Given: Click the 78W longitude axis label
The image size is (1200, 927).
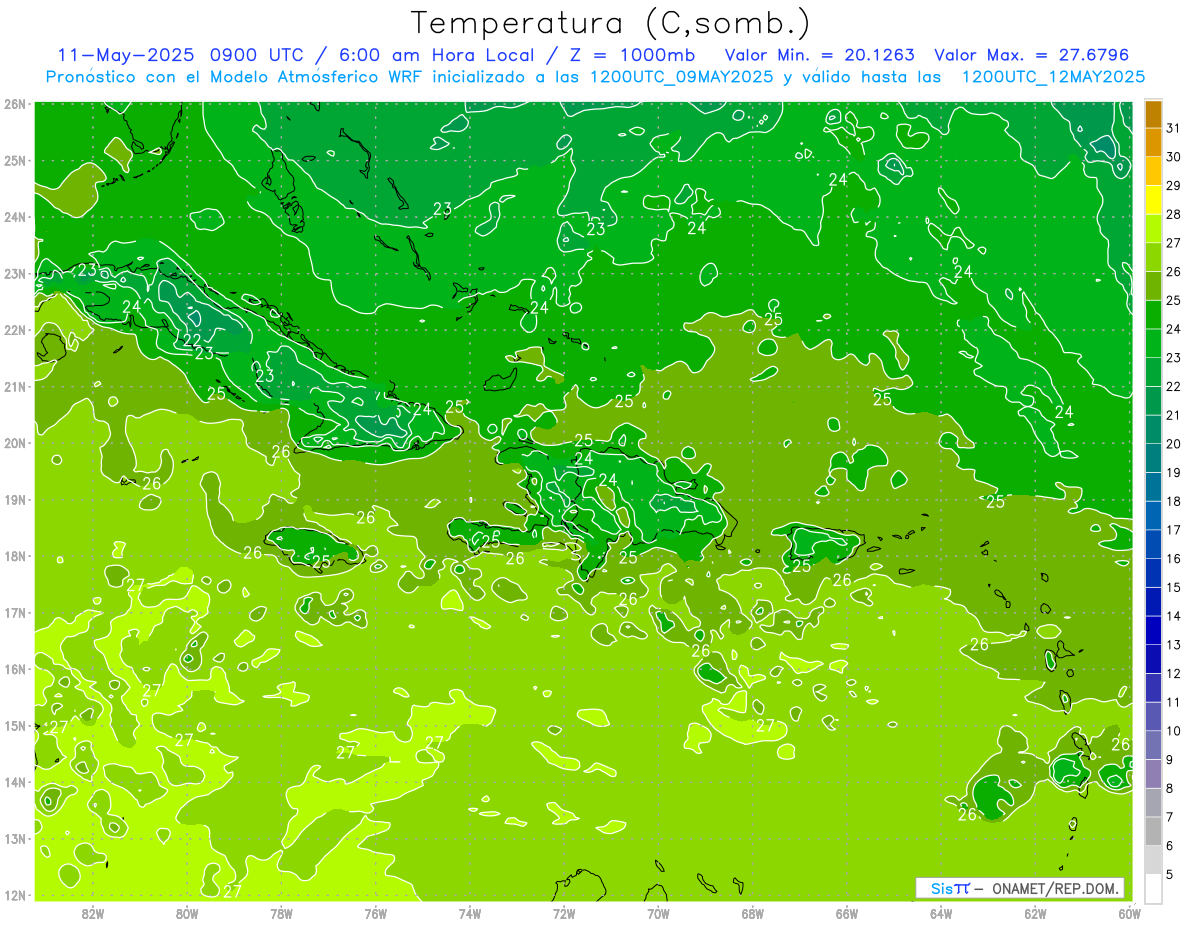Looking at the screenshot, I should (x=281, y=913).
